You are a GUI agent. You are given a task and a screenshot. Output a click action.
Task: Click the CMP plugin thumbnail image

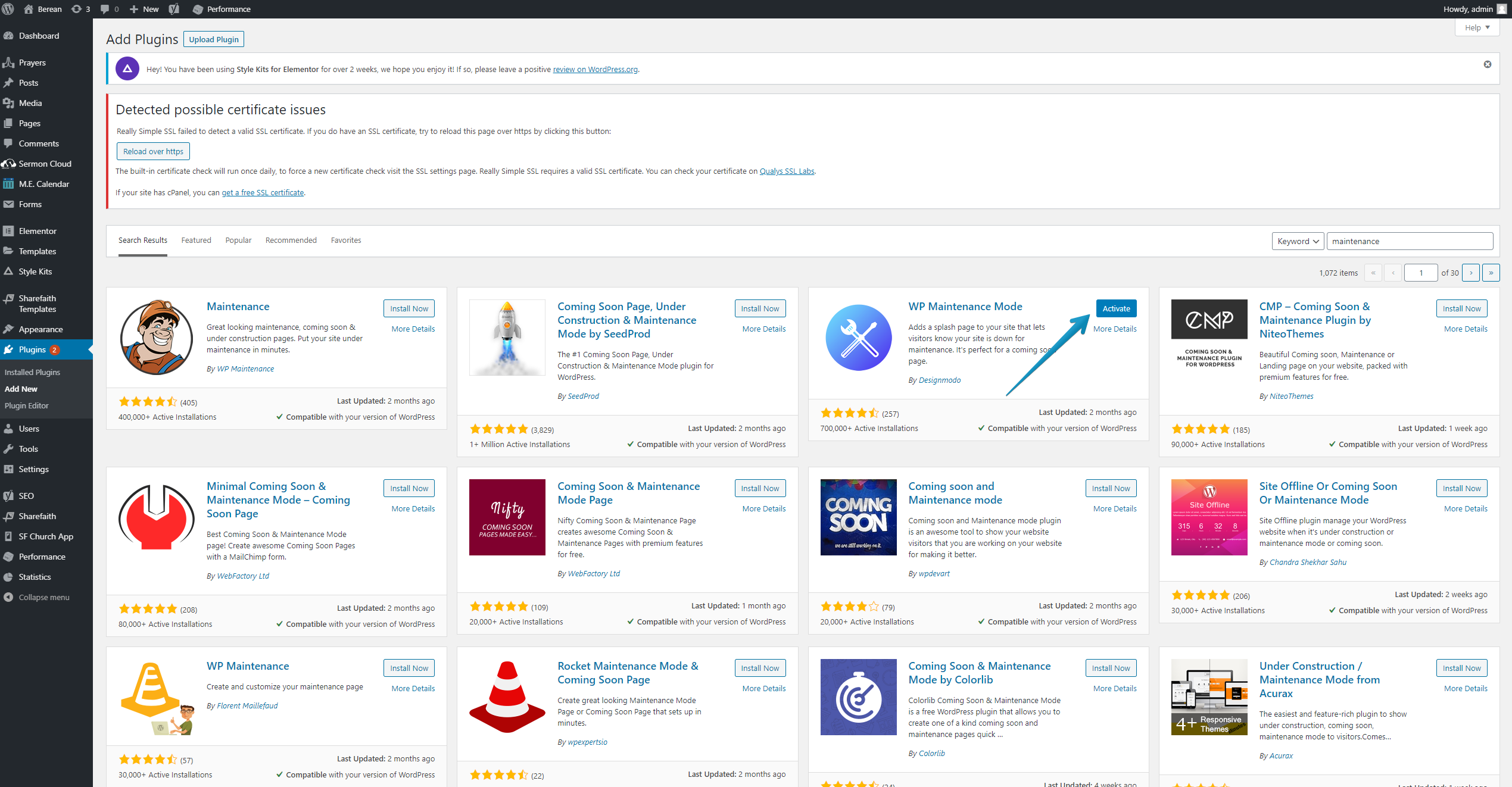(1209, 333)
